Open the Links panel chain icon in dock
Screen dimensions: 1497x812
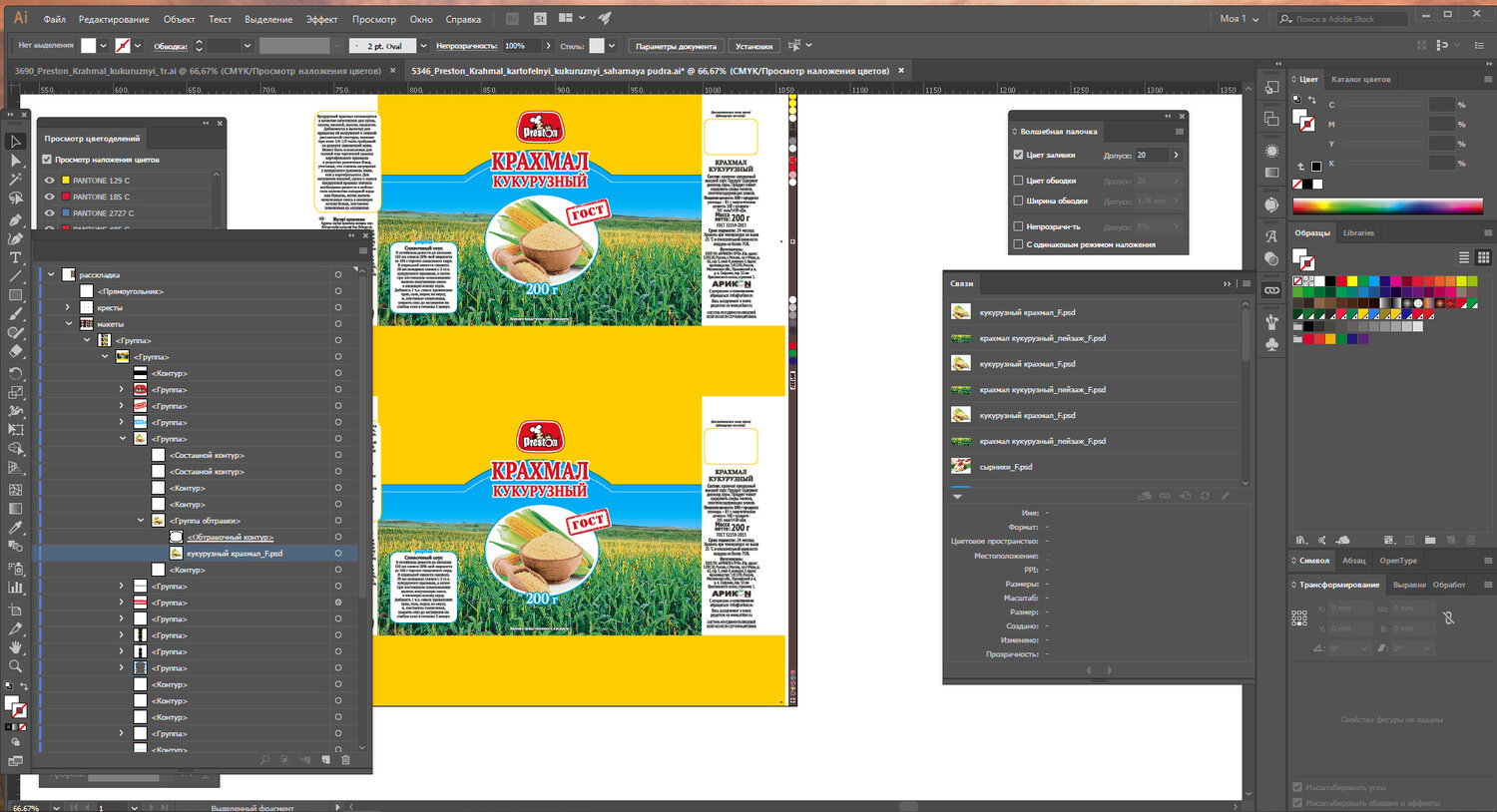pyautogui.click(x=1271, y=290)
